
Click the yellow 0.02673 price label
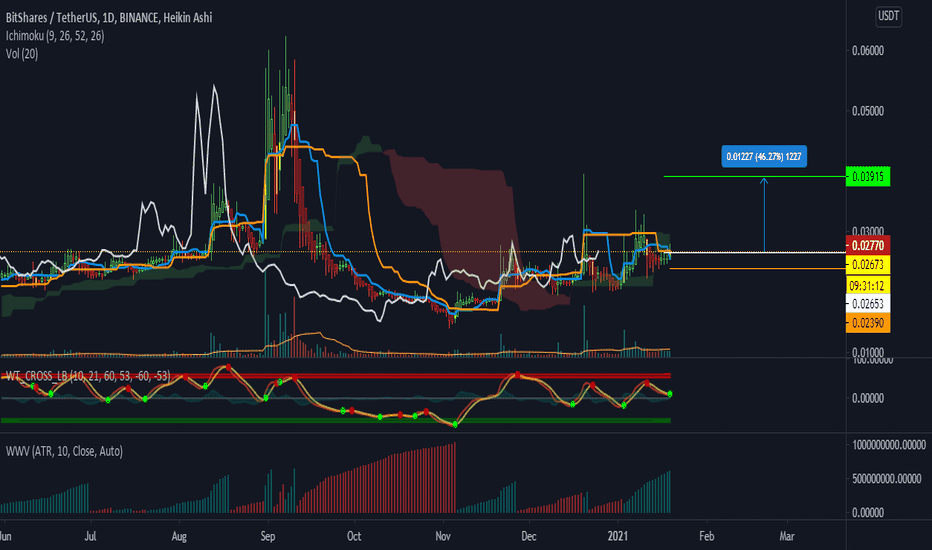click(x=868, y=265)
